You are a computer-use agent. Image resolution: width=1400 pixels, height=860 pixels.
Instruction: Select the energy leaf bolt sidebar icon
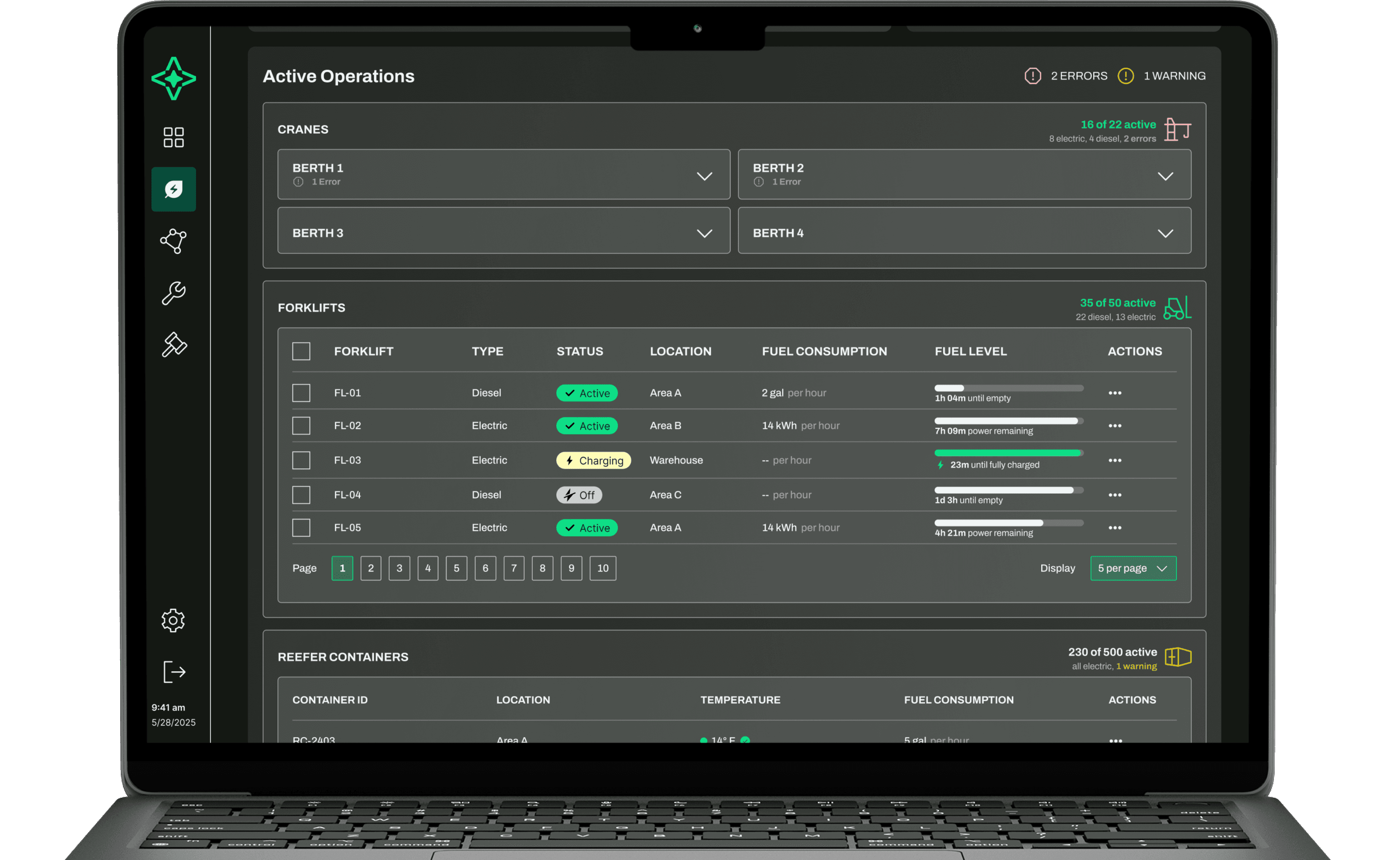pyautogui.click(x=174, y=189)
